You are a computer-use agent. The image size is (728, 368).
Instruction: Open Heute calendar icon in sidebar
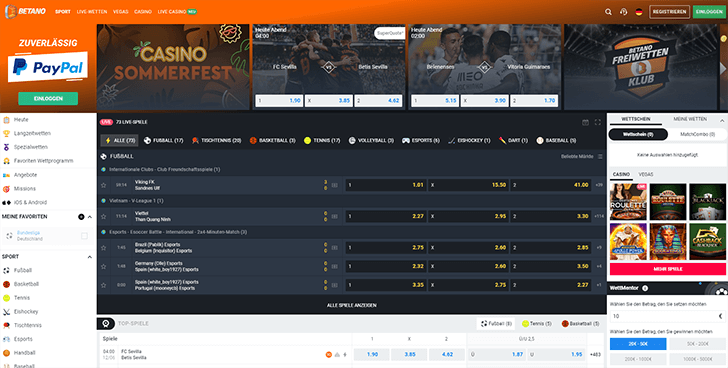[x=6, y=120]
